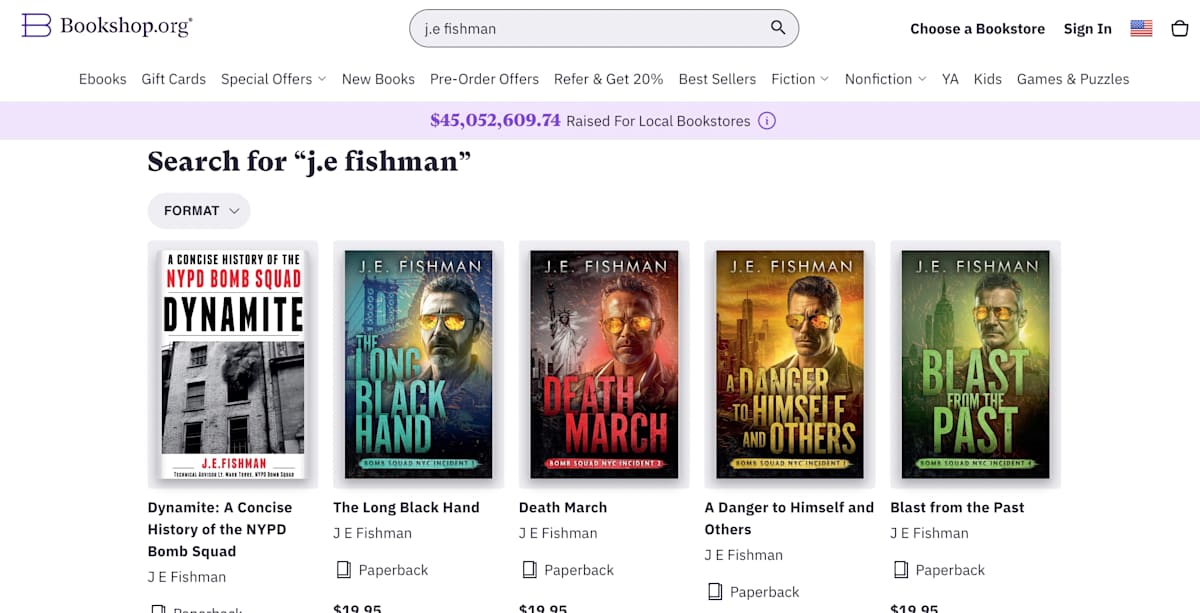Open the Blast from the Past cover
Screen dimensions: 1200x613
point(975,364)
